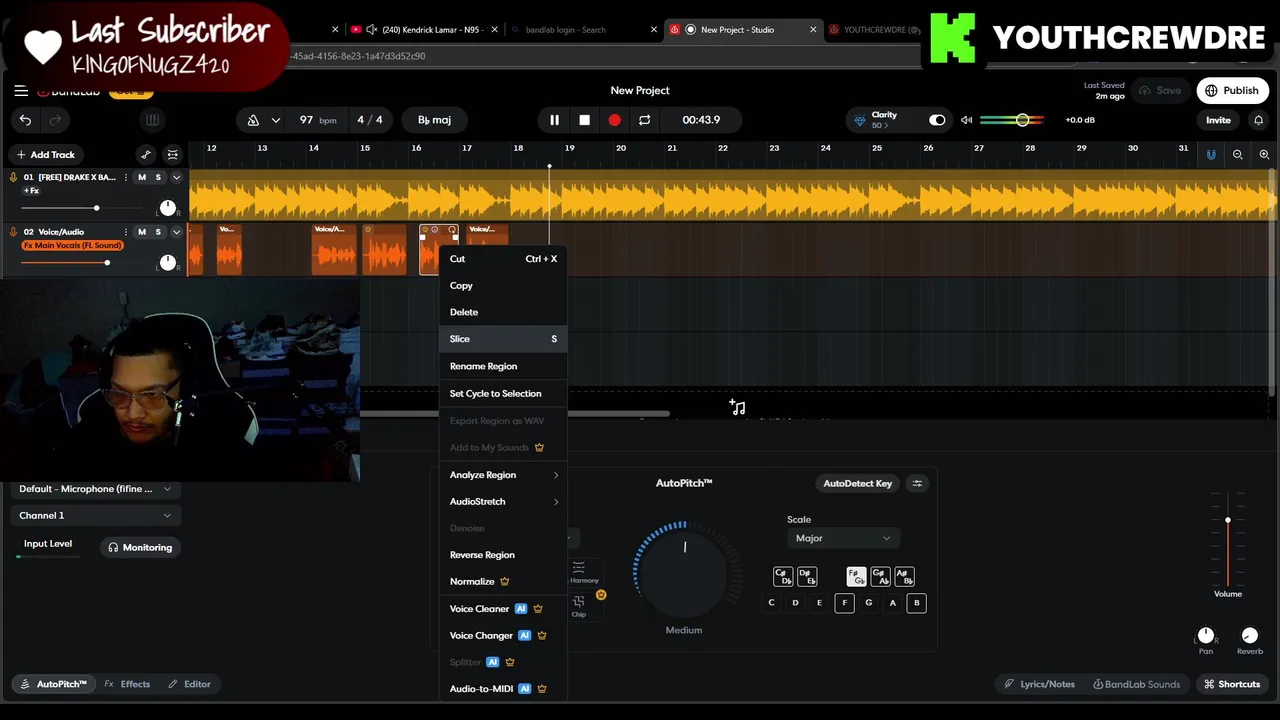Toggle the F note in AutoPitch scale
Image resolution: width=1280 pixels, height=720 pixels.
click(x=844, y=603)
